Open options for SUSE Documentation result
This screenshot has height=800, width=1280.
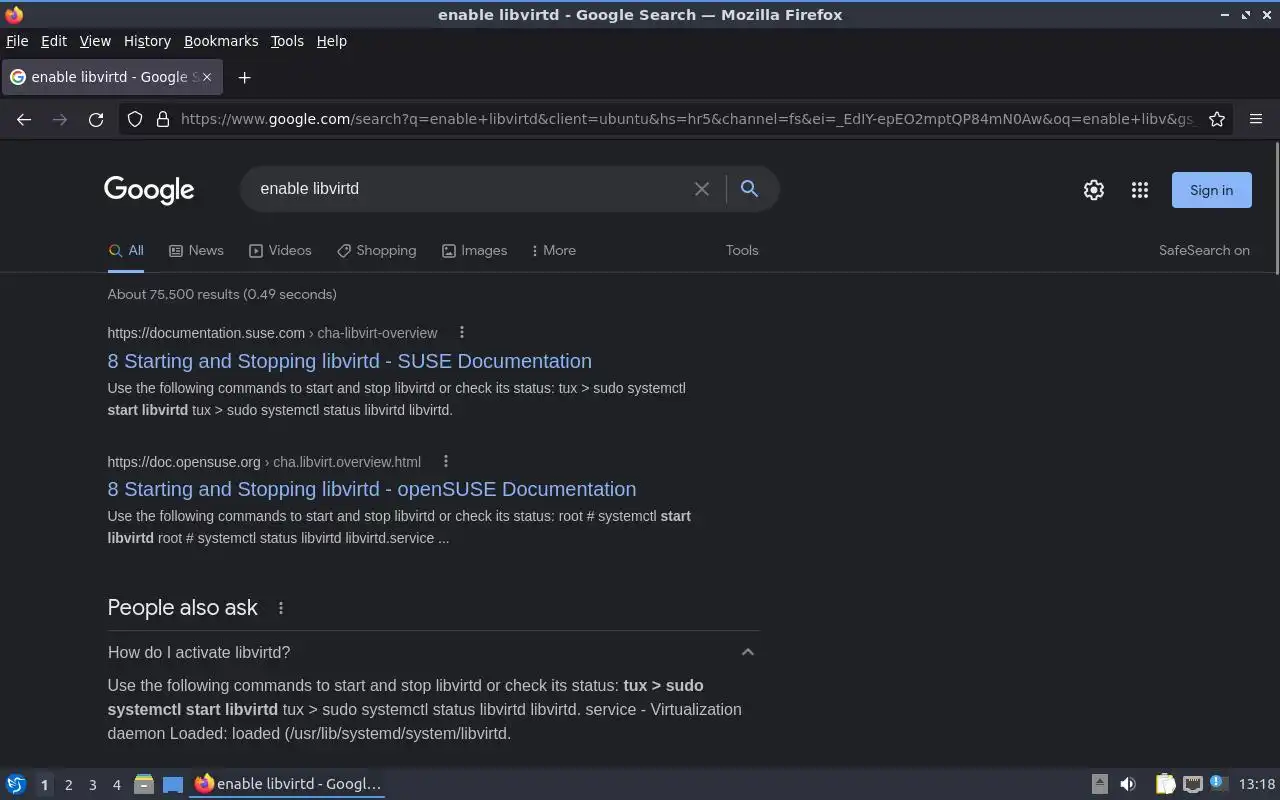[x=461, y=333]
